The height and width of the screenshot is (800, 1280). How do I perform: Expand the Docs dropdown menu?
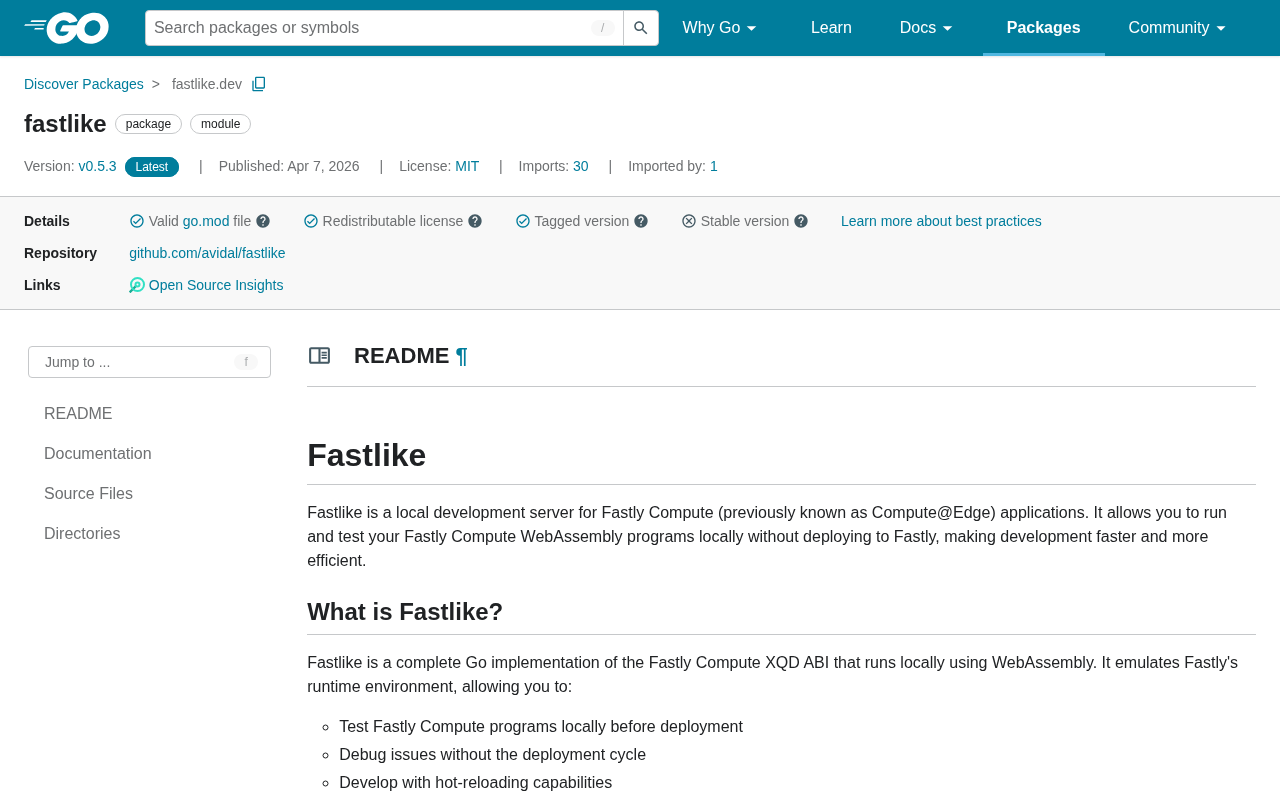[x=927, y=28]
